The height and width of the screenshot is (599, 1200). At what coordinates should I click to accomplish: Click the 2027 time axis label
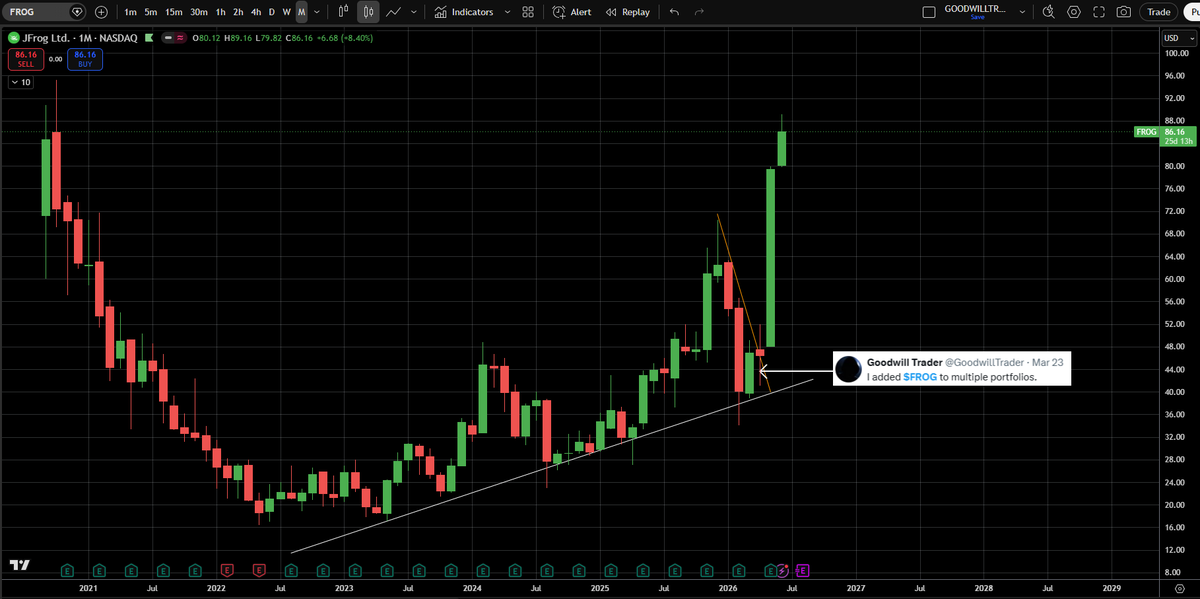coord(856,589)
